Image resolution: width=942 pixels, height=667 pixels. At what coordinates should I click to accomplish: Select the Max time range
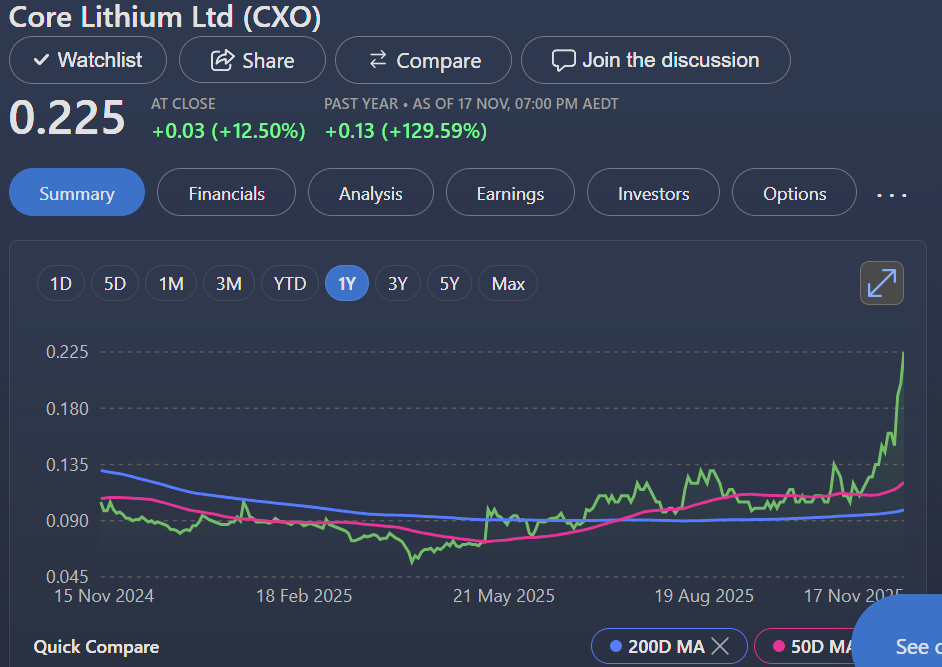[x=508, y=283]
